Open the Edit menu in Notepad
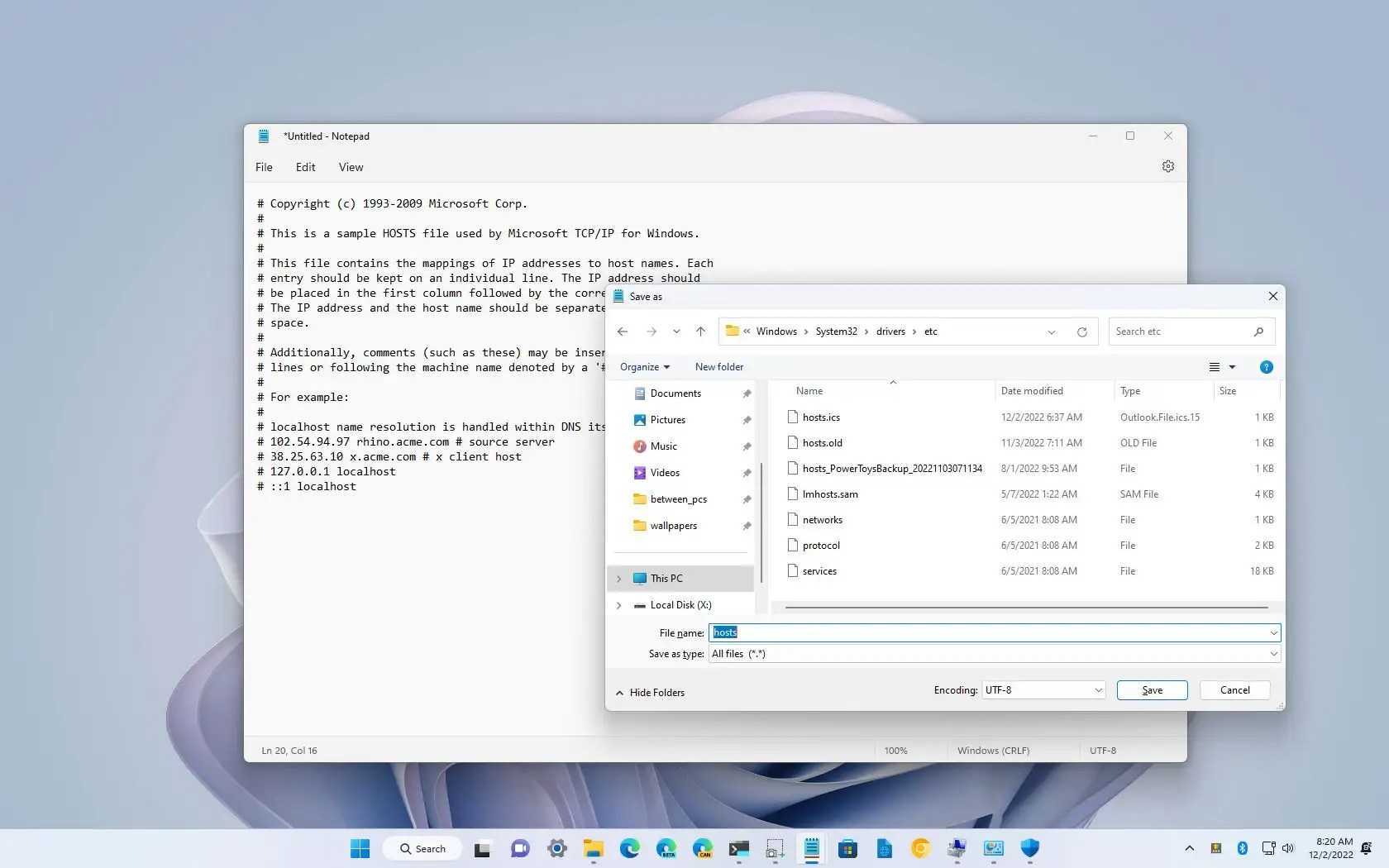 (x=305, y=167)
